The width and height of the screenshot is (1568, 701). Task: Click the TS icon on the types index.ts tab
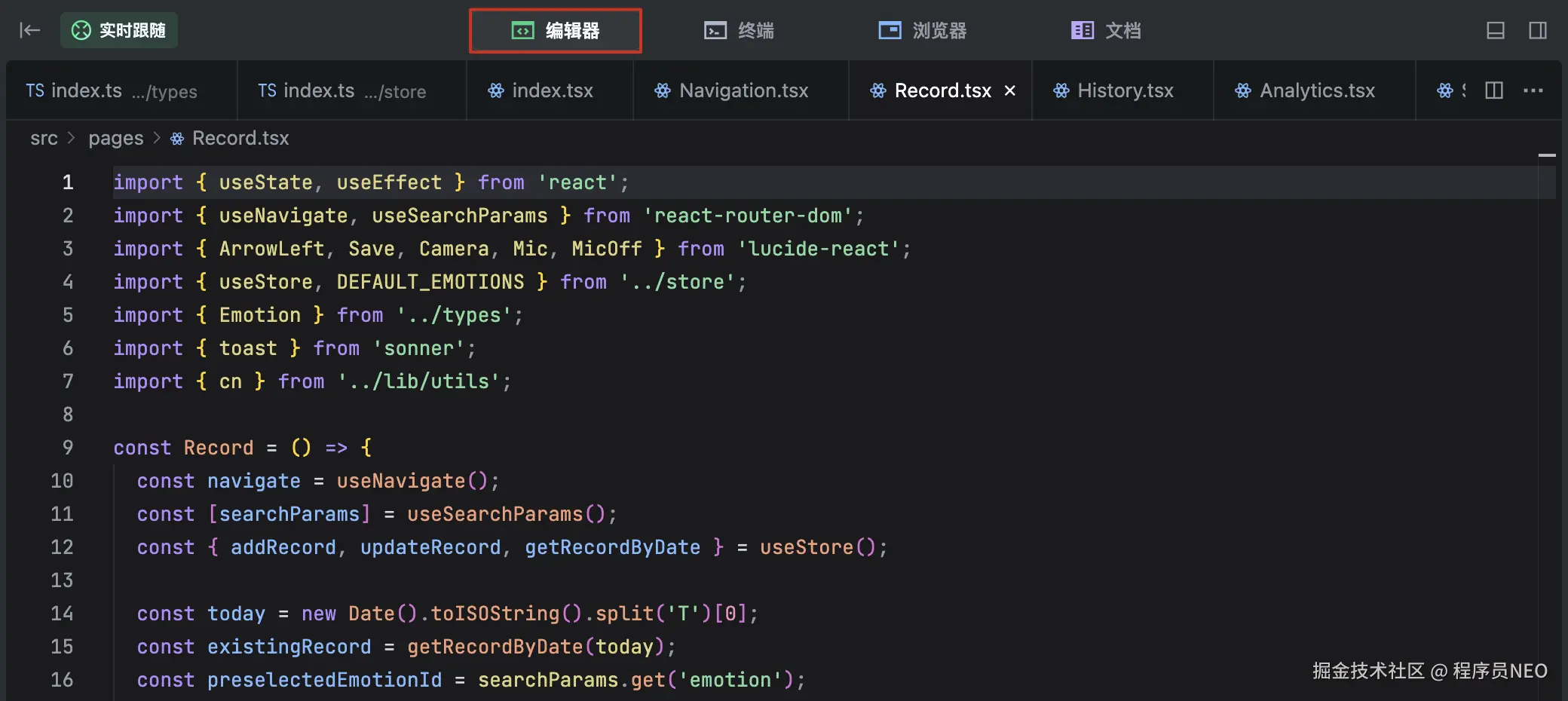point(35,90)
